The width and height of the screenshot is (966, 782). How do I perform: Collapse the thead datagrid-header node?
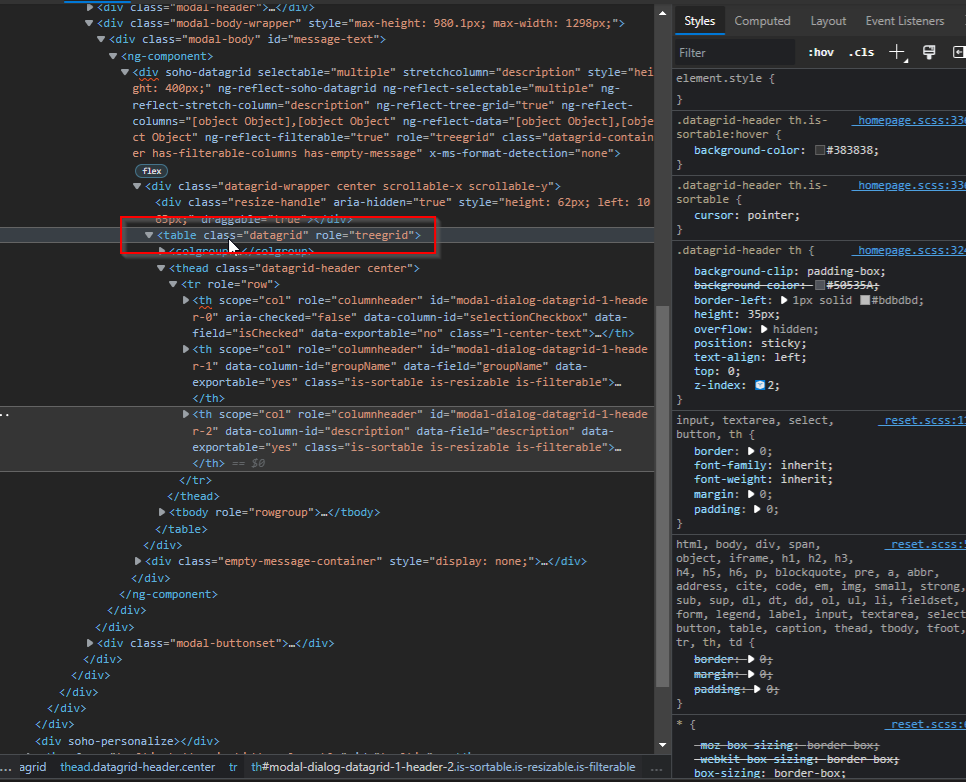[x=161, y=268]
